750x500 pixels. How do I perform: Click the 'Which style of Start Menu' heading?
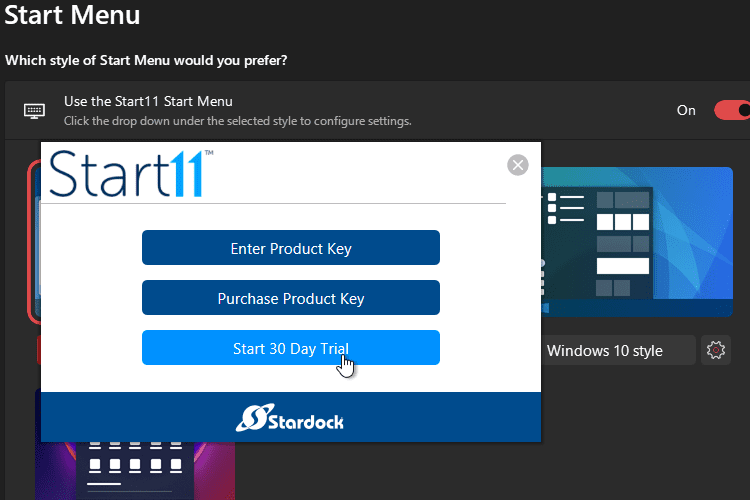click(x=146, y=60)
